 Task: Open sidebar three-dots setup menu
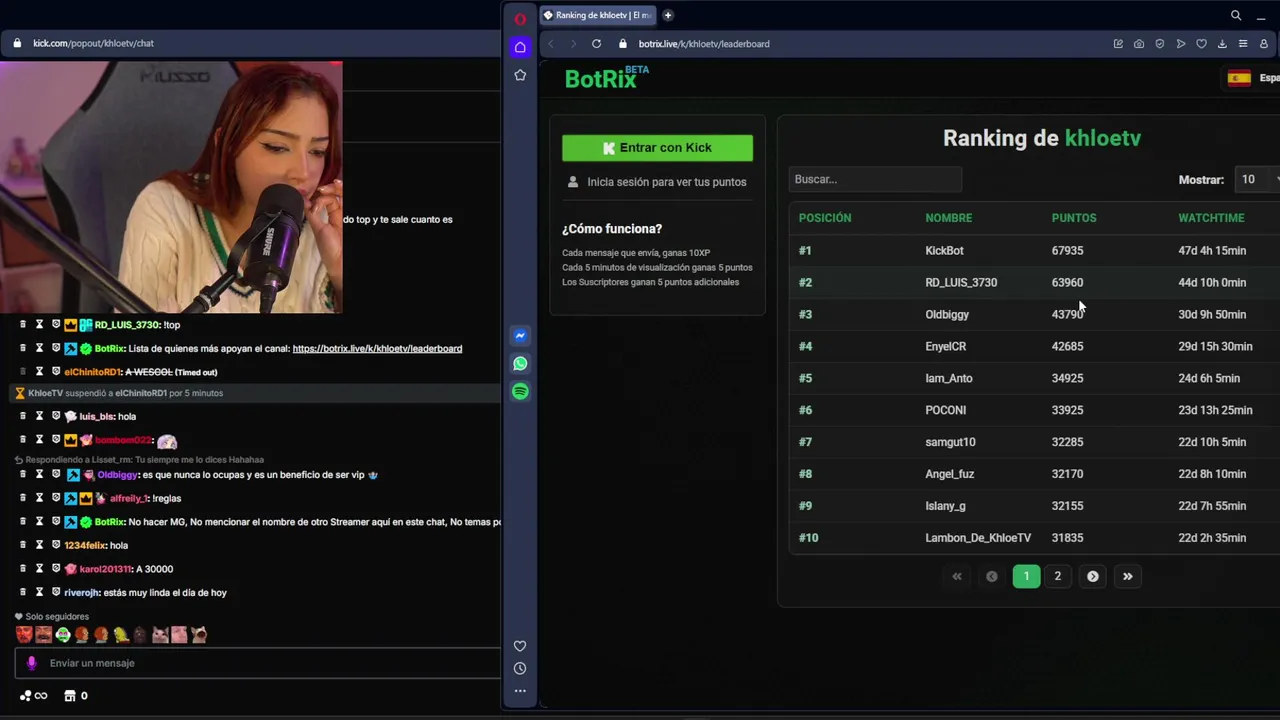520,691
